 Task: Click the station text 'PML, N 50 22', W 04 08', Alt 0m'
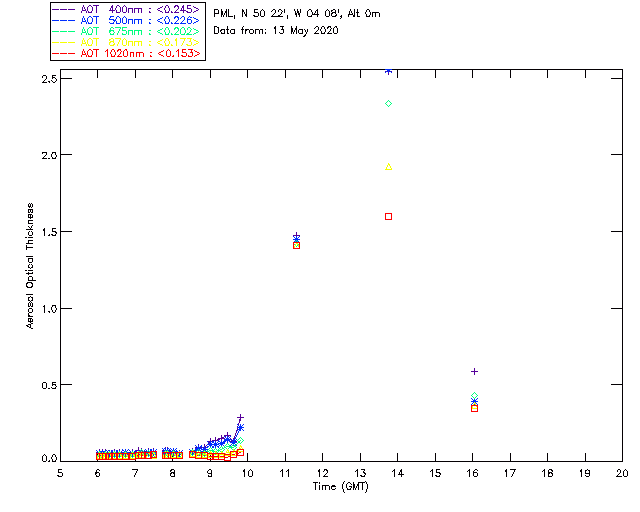pyautogui.click(x=297, y=13)
